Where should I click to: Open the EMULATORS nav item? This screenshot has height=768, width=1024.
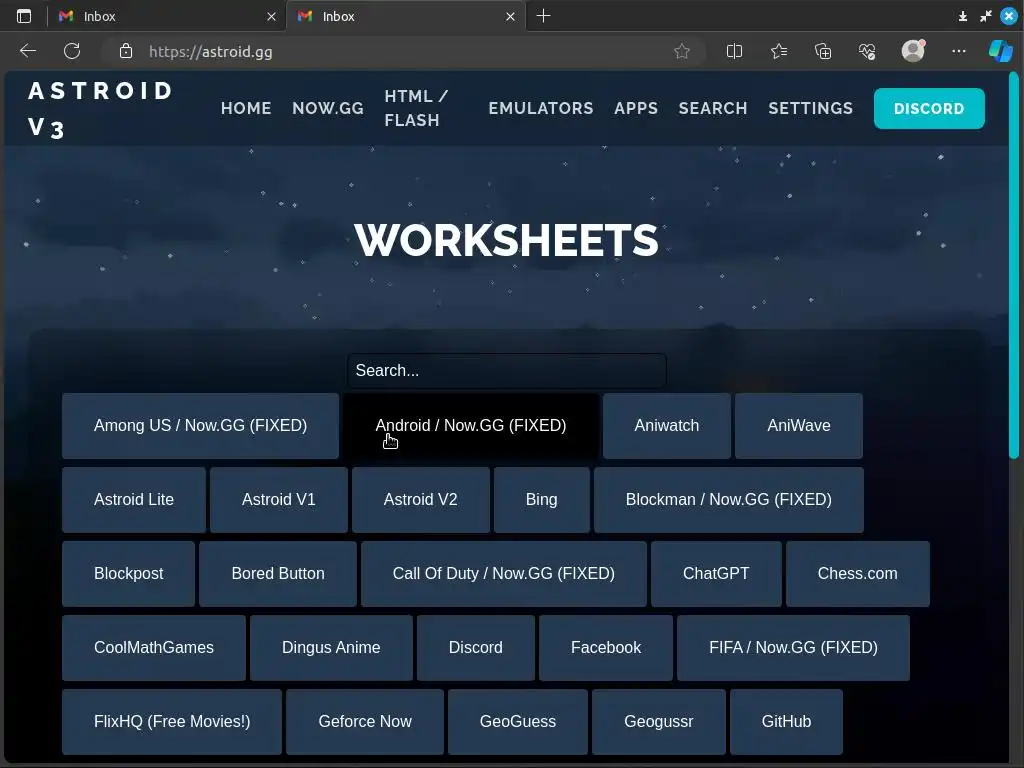(541, 108)
